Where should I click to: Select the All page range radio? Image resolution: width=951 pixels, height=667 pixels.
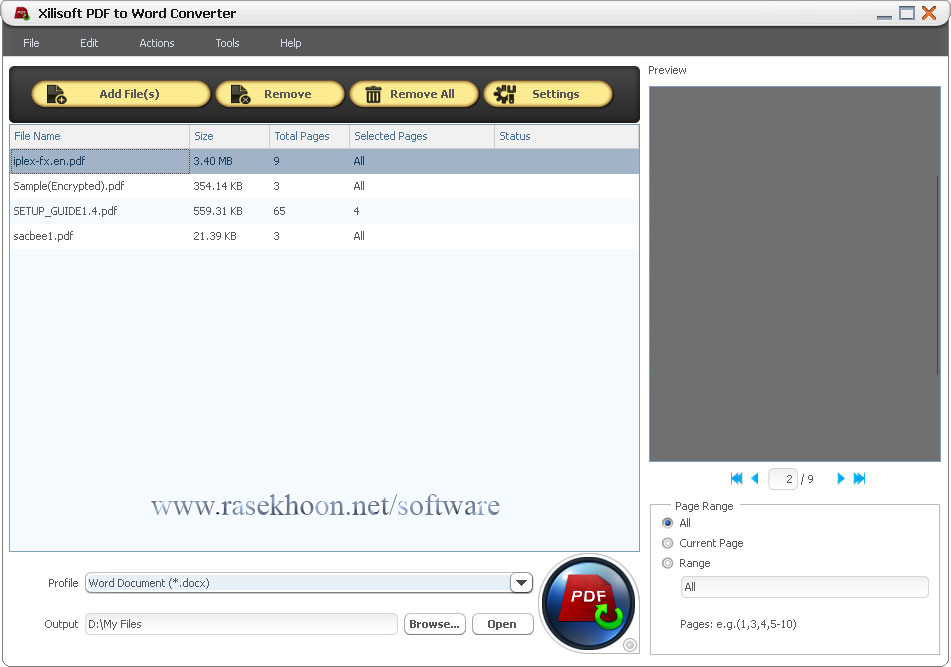[x=668, y=523]
